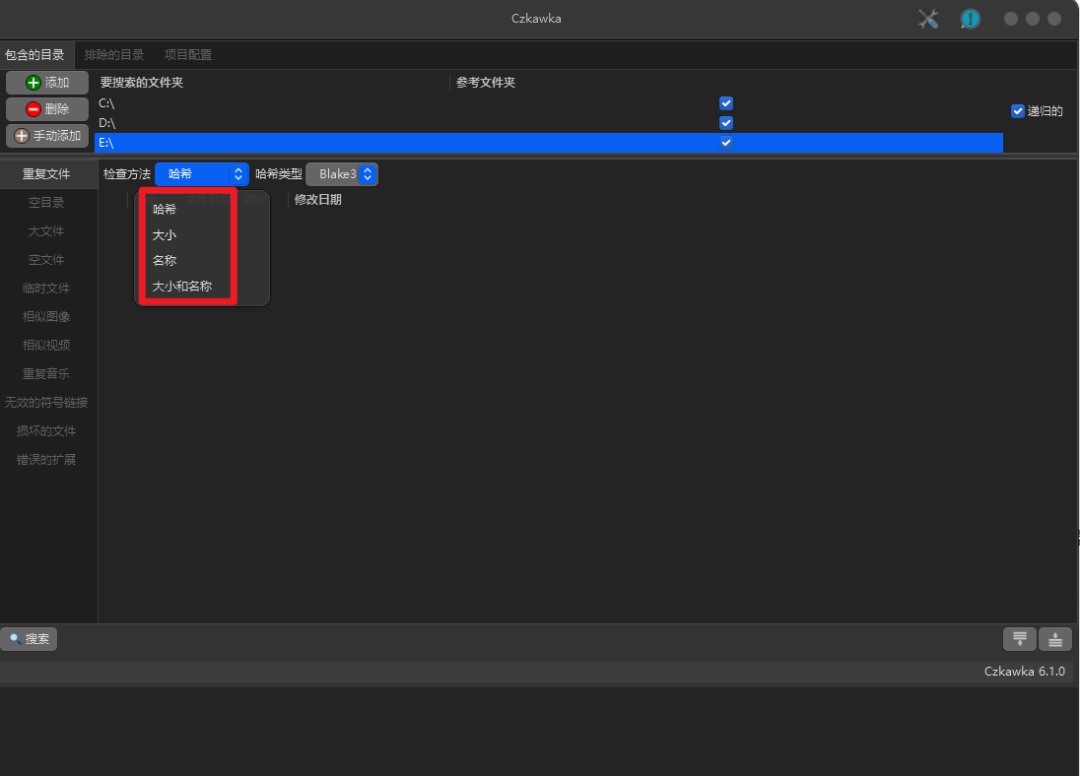The image size is (1080, 776).
Task: Select the C:\ folder row
Action: pos(548,103)
